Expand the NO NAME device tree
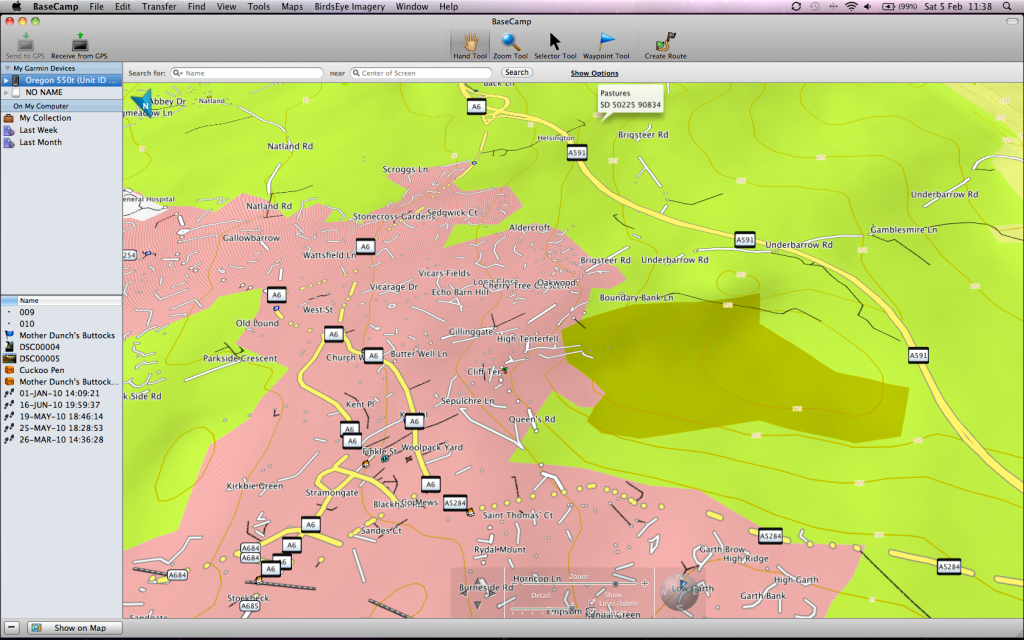Viewport: 1024px width, 640px height. click(6, 93)
